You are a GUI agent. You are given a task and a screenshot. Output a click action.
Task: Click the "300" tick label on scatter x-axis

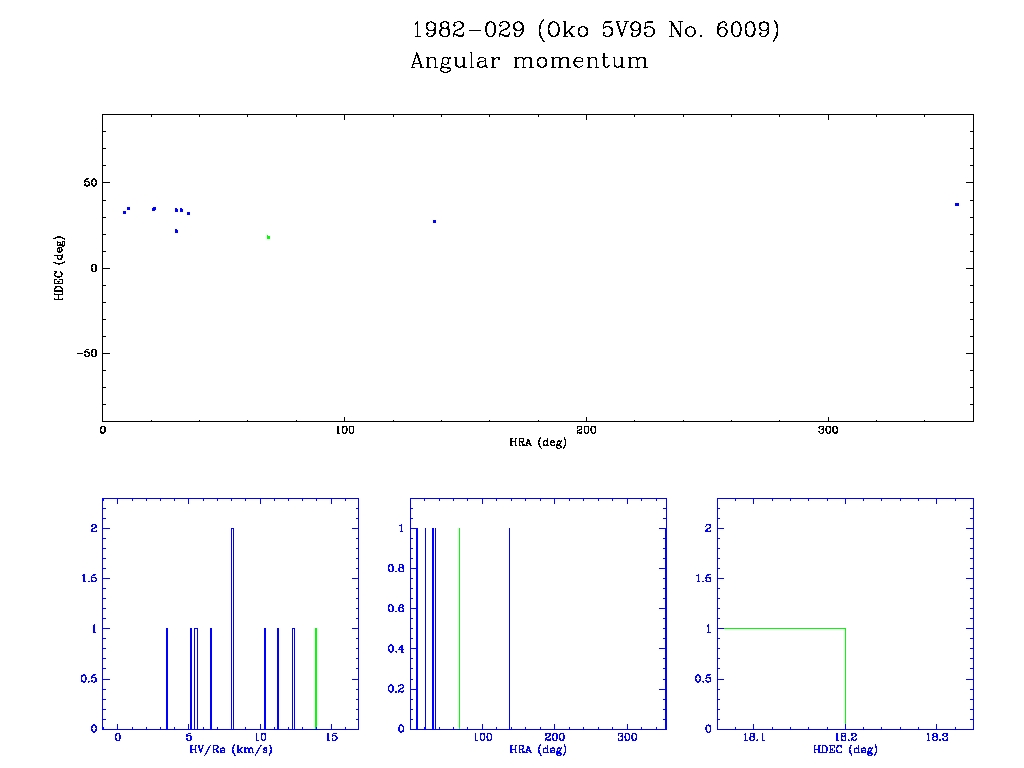[x=827, y=430]
